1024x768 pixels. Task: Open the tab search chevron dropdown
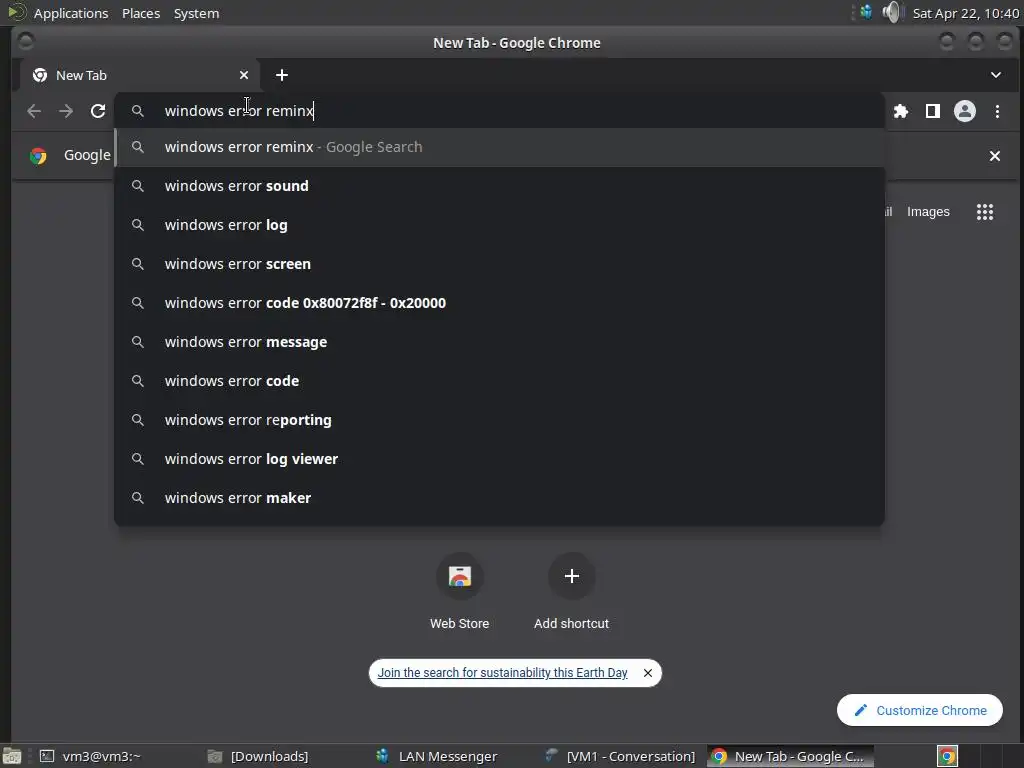pos(995,75)
